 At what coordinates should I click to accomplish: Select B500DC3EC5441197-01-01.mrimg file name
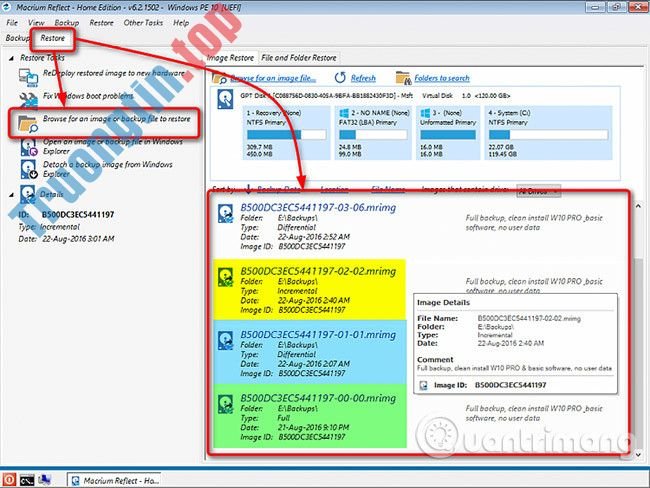[318, 335]
